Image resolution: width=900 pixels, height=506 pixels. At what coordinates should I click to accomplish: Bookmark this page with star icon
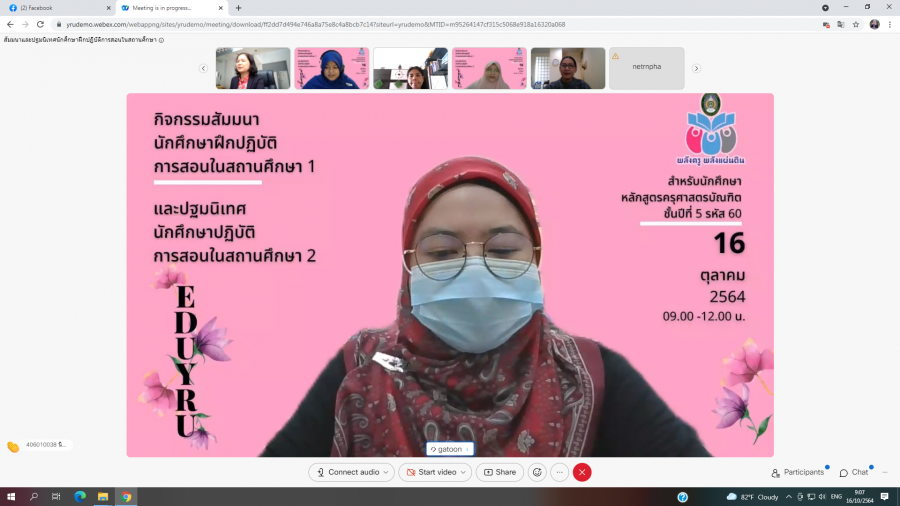pyautogui.click(x=856, y=24)
